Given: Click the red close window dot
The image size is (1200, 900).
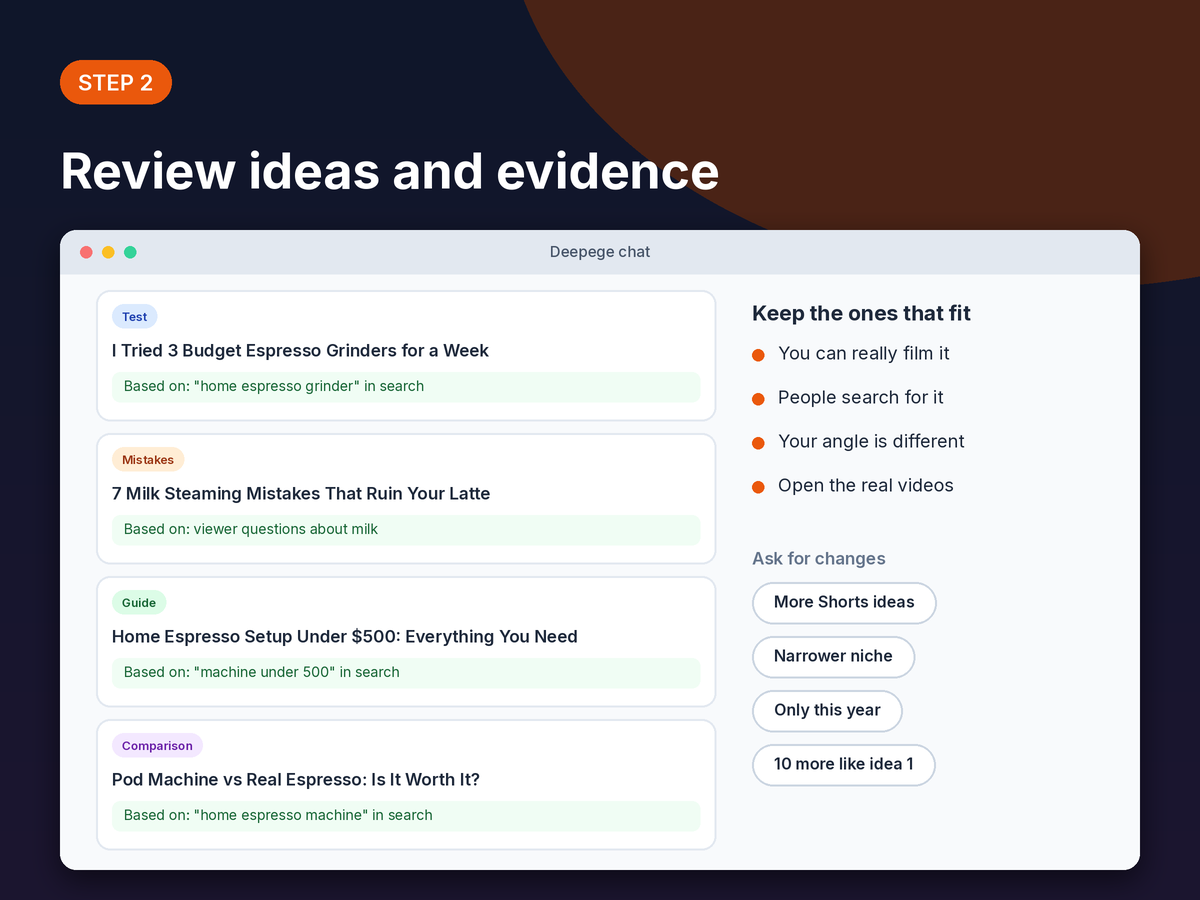Looking at the screenshot, I should tap(86, 252).
